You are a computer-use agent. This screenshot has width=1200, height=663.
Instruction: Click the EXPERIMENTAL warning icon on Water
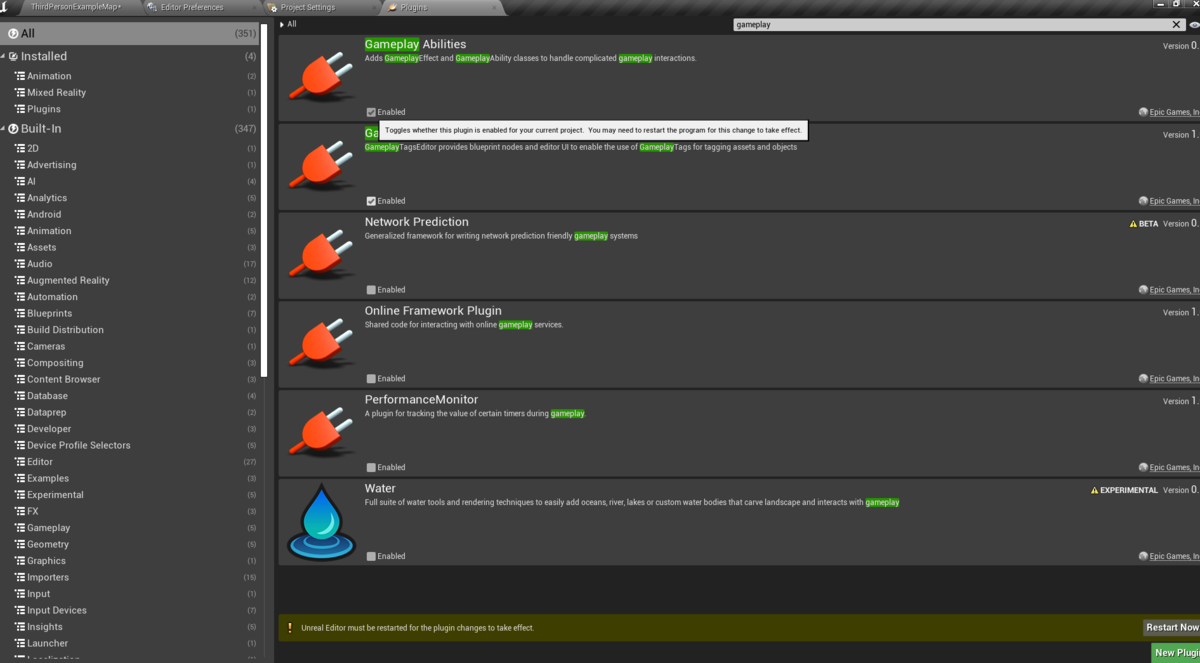(x=1095, y=490)
